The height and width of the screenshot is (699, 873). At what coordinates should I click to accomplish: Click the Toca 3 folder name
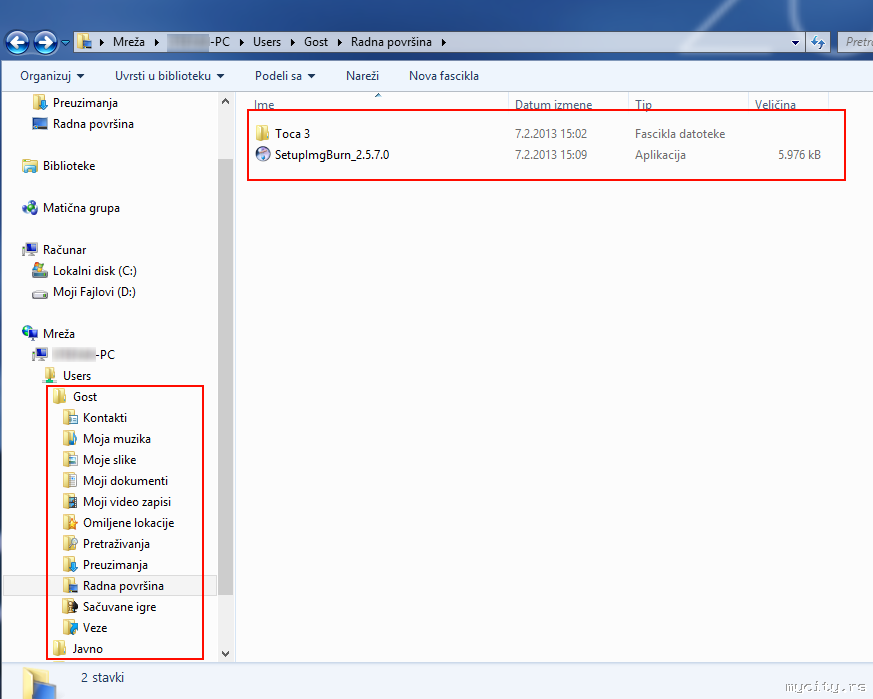(292, 134)
